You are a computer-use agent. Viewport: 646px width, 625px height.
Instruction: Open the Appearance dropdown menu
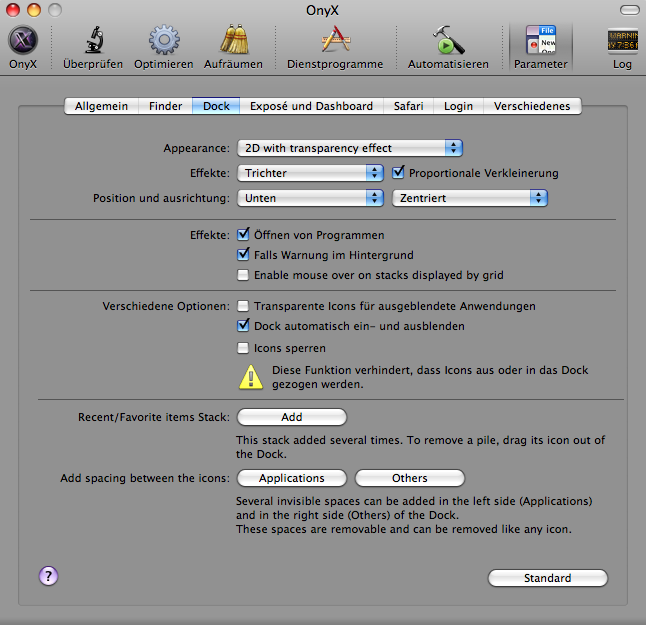[349, 148]
